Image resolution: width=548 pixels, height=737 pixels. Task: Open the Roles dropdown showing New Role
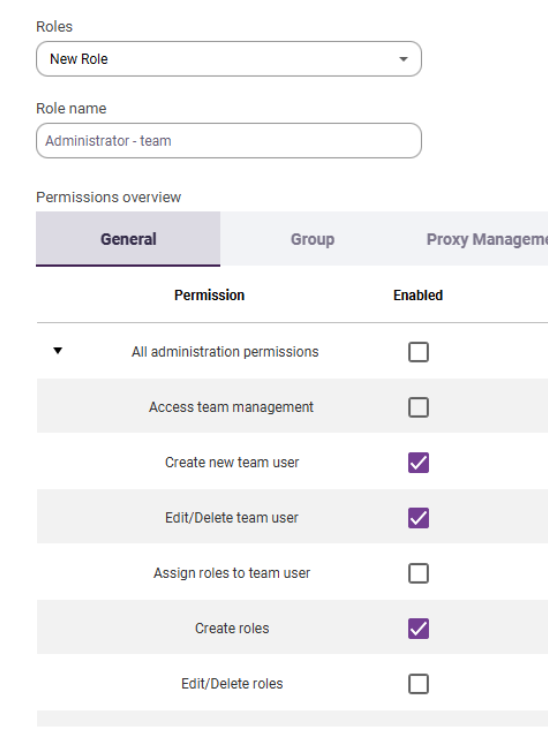pos(228,59)
